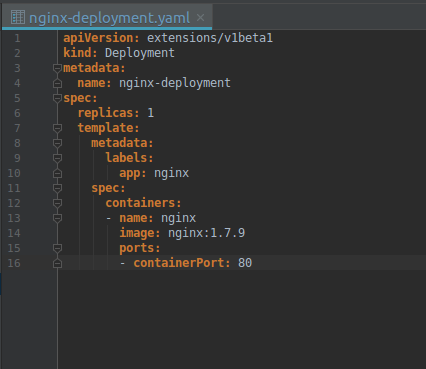Collapse the template block on line 7
The image size is (426, 369).
57,128
